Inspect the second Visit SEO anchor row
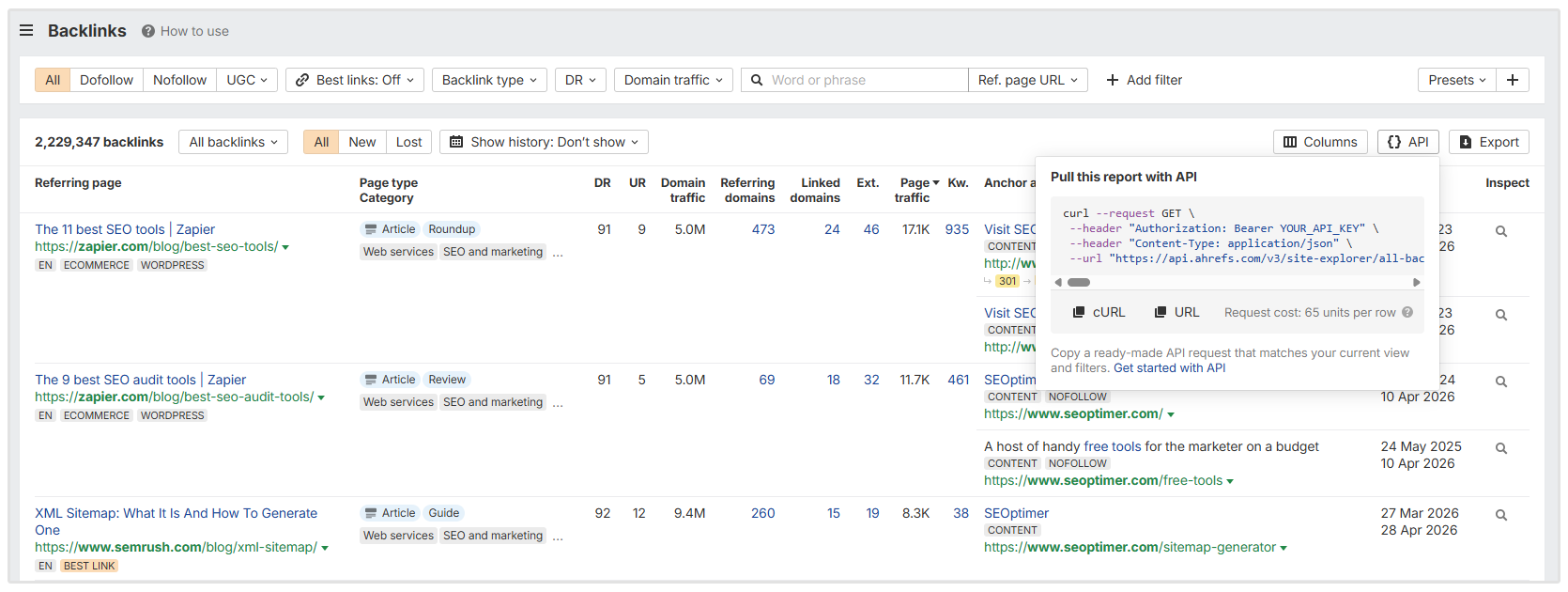Viewport: 1568px width, 592px height. (1501, 315)
